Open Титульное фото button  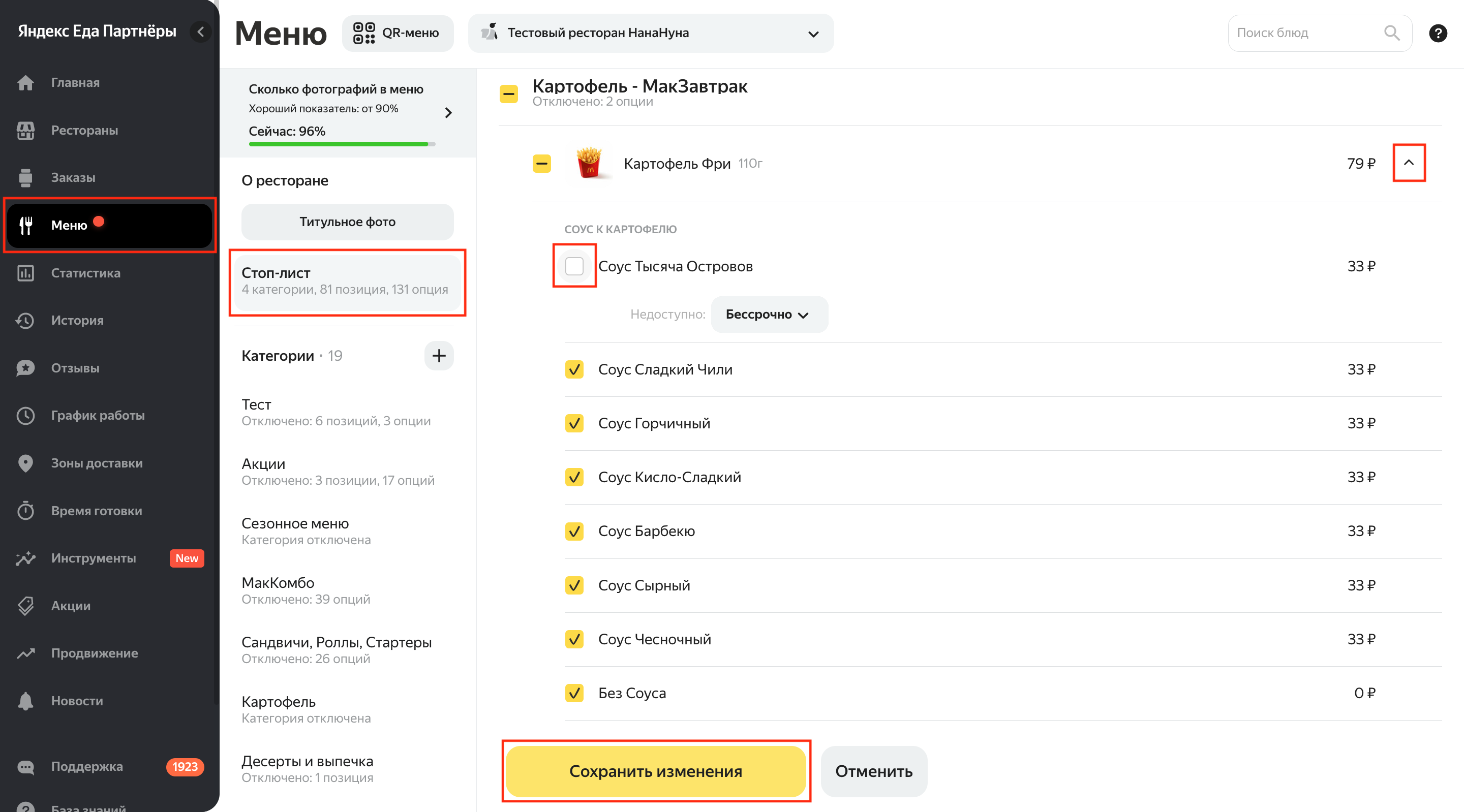click(x=347, y=222)
